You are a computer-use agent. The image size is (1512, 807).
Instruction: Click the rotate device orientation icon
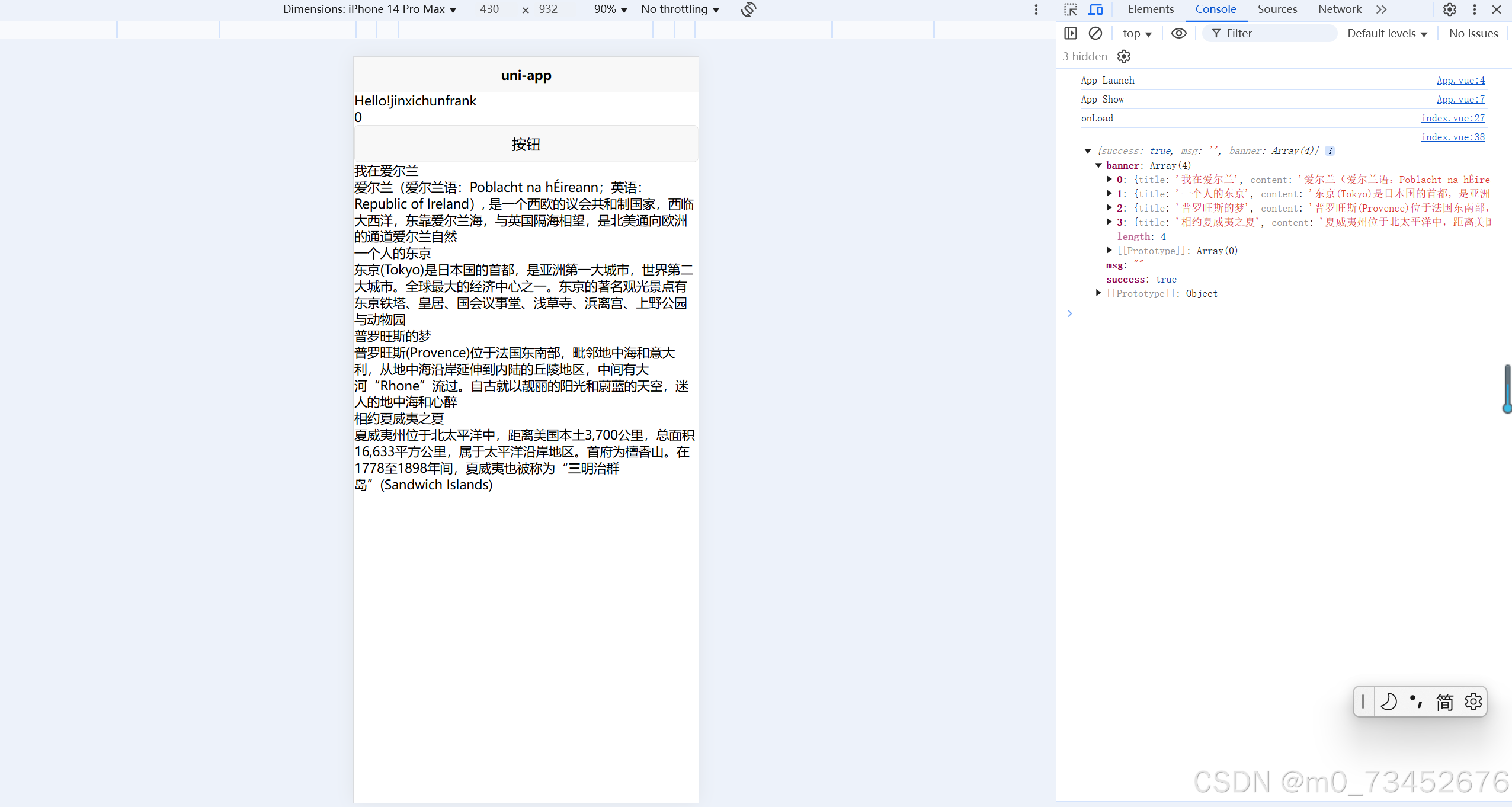(x=749, y=9)
